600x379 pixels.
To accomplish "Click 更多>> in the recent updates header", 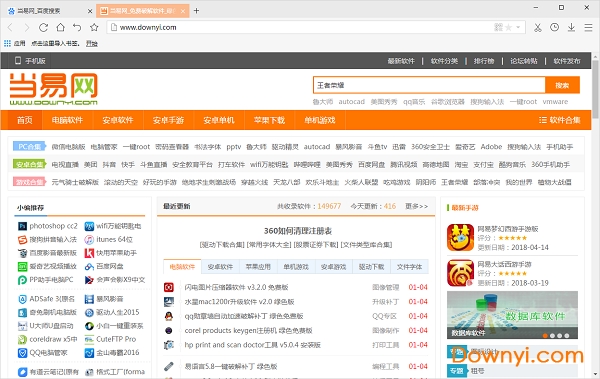I will 417,206.
